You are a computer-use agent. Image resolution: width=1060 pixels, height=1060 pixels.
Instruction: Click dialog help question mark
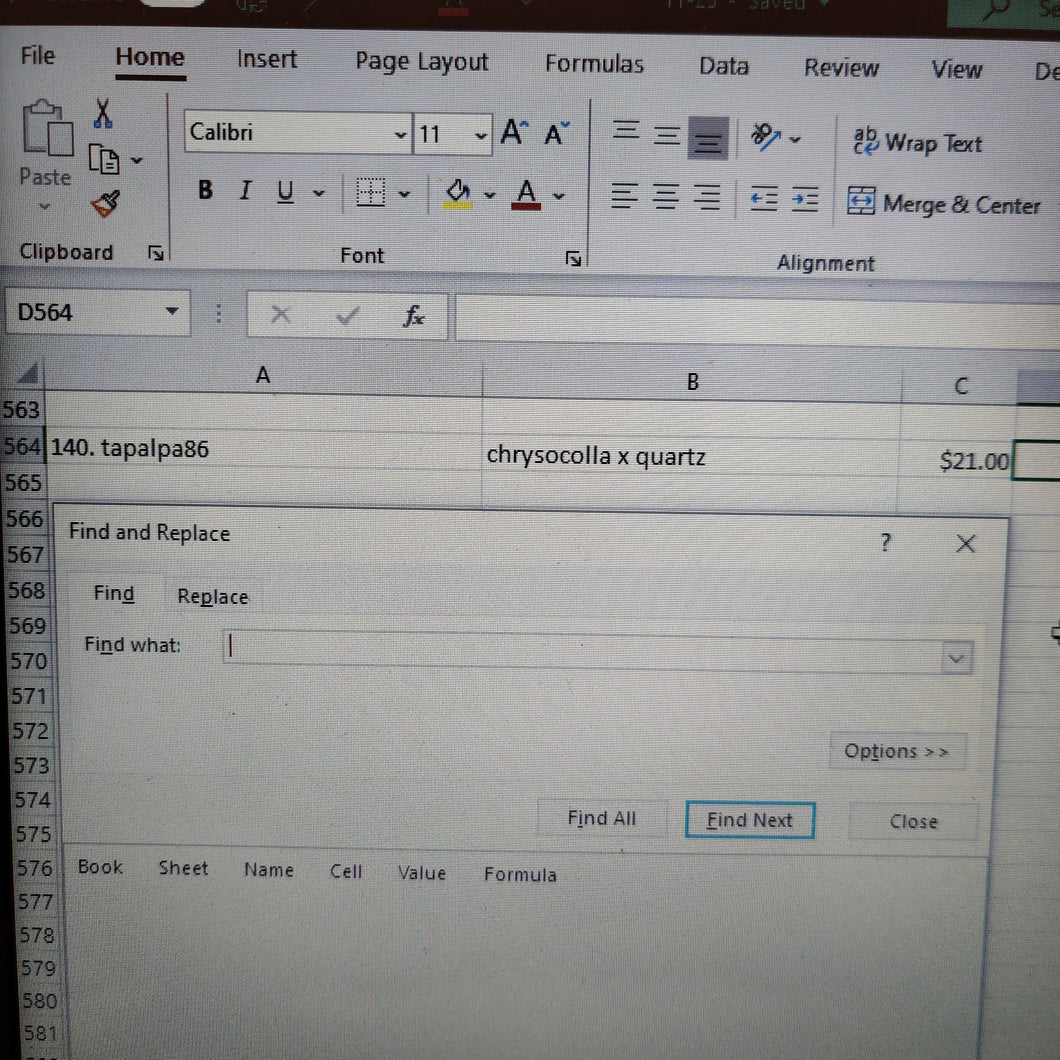pos(886,542)
